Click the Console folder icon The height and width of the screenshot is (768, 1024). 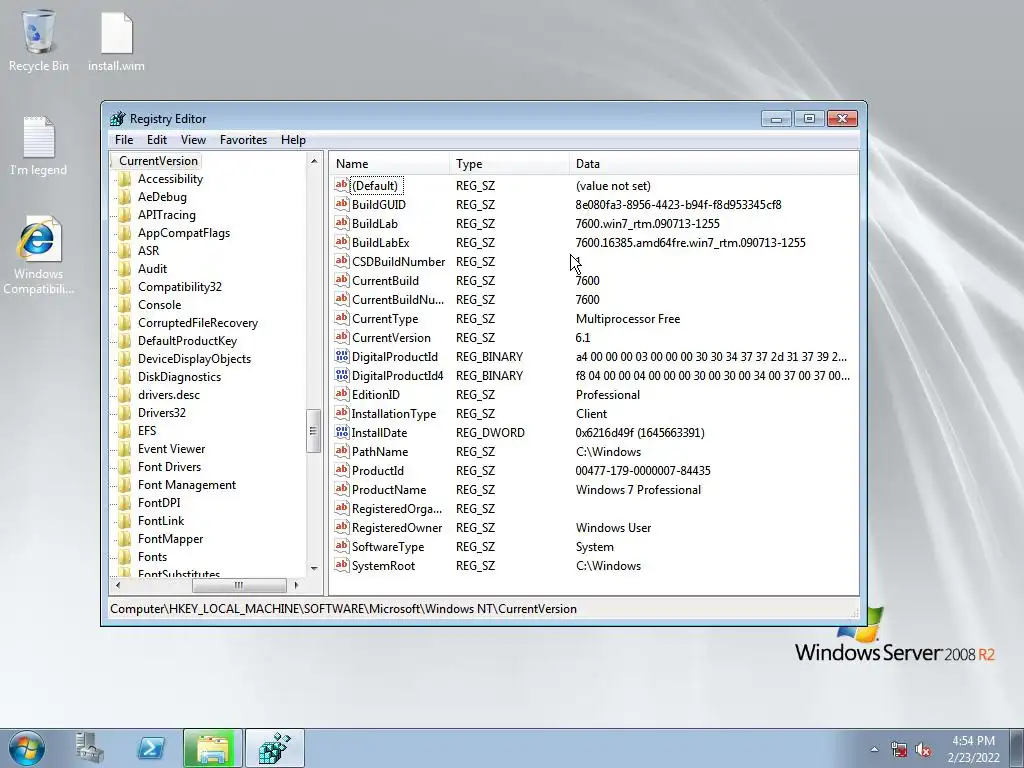point(124,305)
